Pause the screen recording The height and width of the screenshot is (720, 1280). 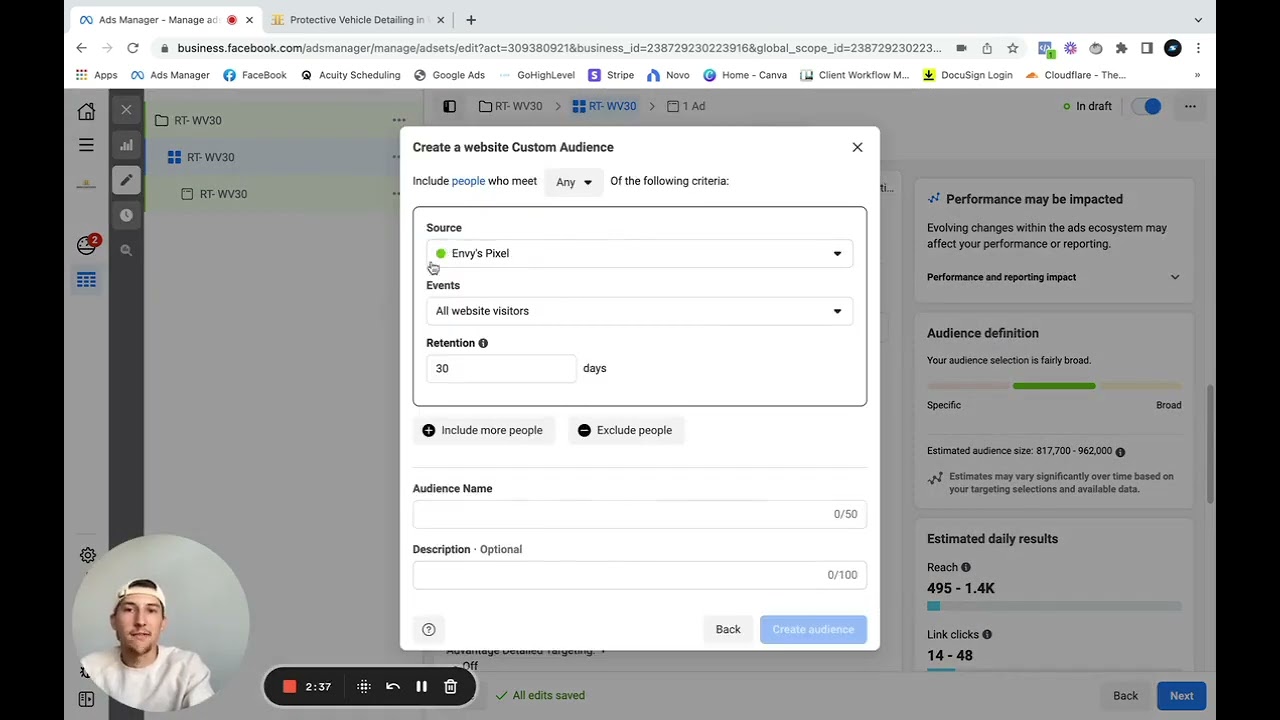click(421, 687)
